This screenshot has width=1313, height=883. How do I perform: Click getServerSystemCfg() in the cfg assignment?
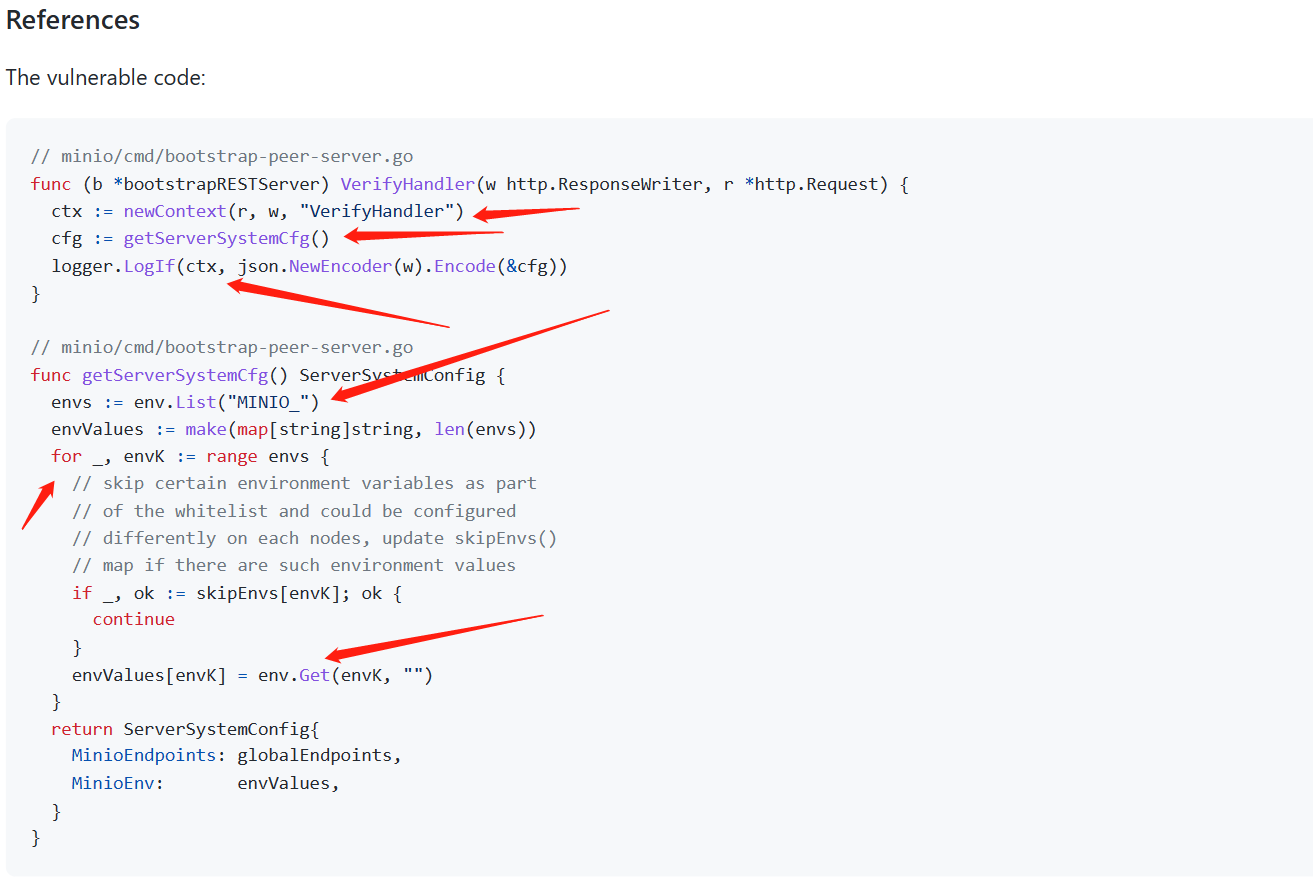coord(226,239)
